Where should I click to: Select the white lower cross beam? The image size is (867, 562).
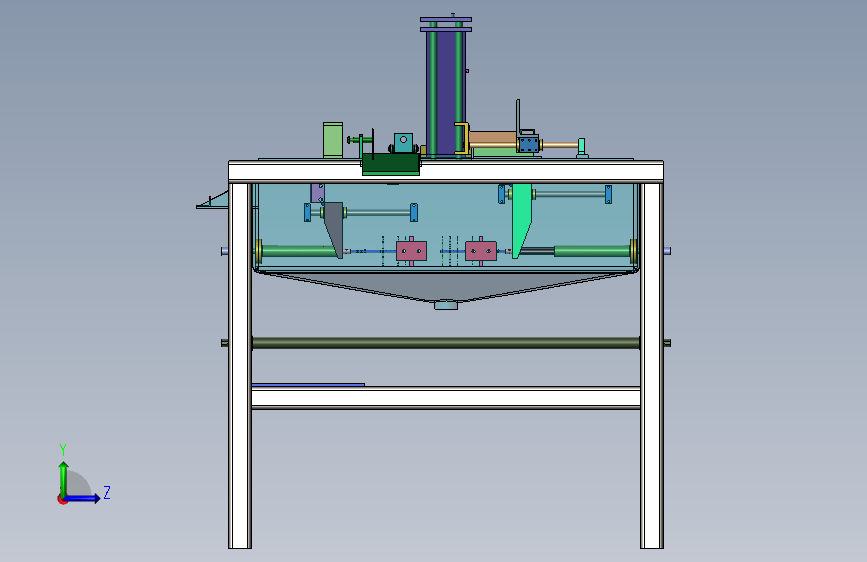pyautogui.click(x=446, y=398)
